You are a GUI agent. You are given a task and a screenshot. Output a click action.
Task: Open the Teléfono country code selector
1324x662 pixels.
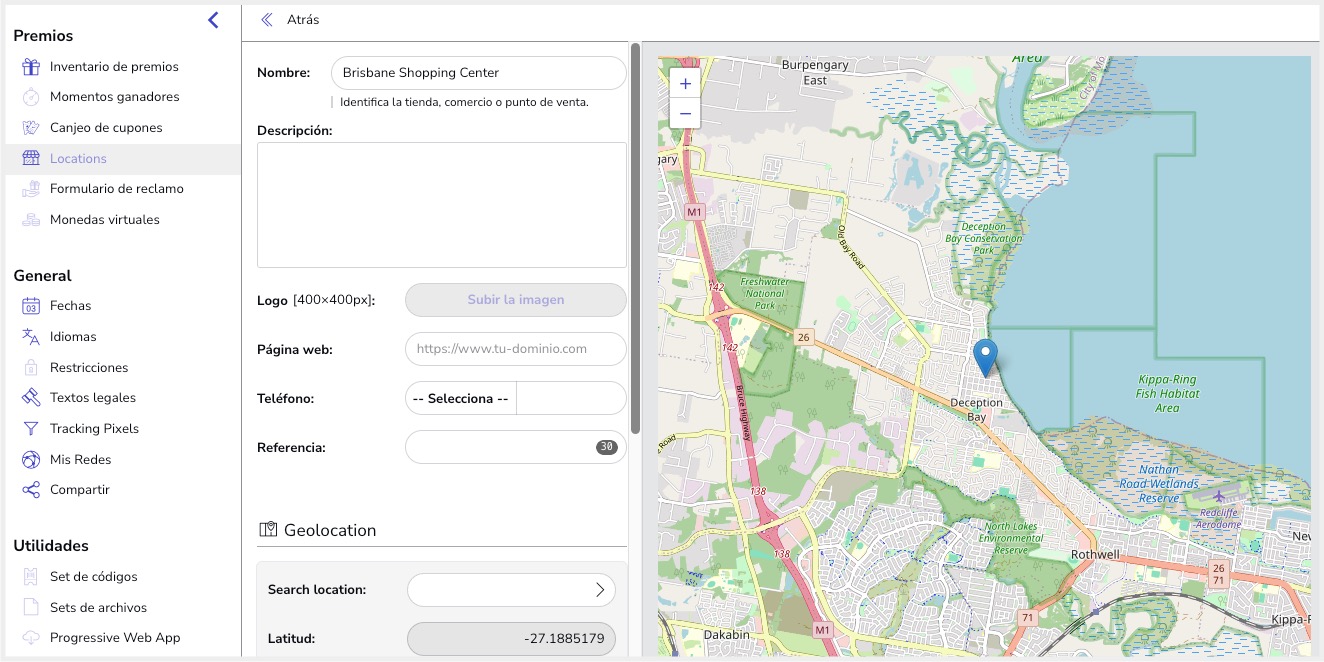(x=461, y=398)
